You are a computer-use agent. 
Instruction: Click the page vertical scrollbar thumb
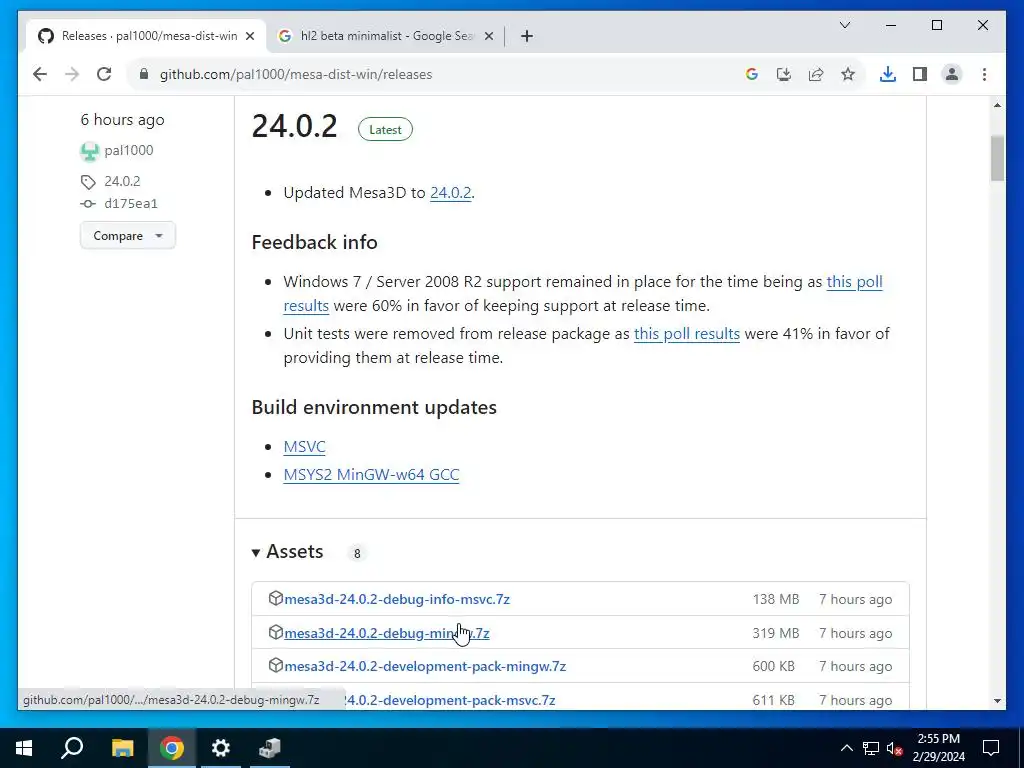(x=997, y=157)
